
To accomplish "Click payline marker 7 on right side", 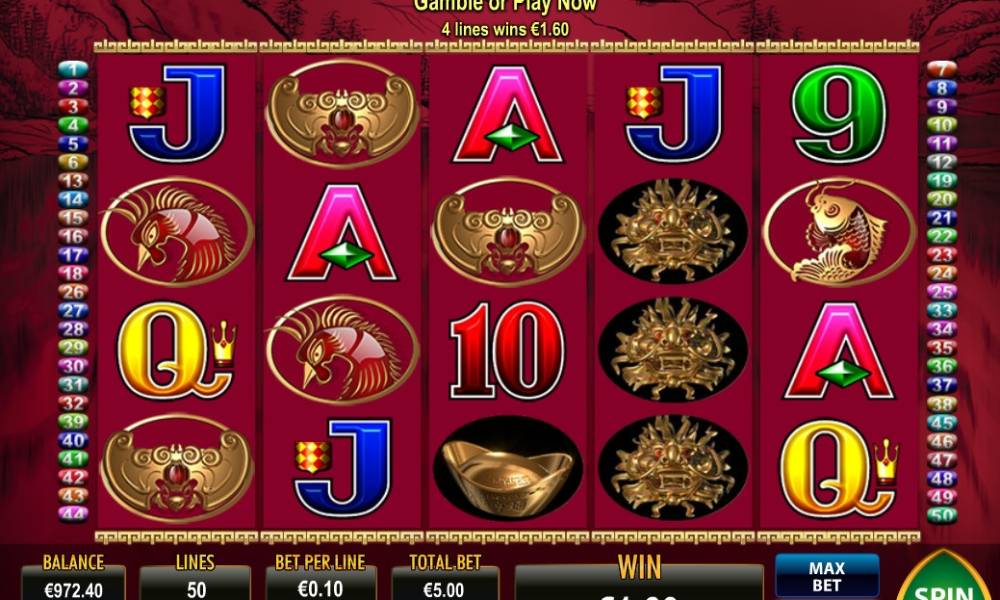I will 941,70.
